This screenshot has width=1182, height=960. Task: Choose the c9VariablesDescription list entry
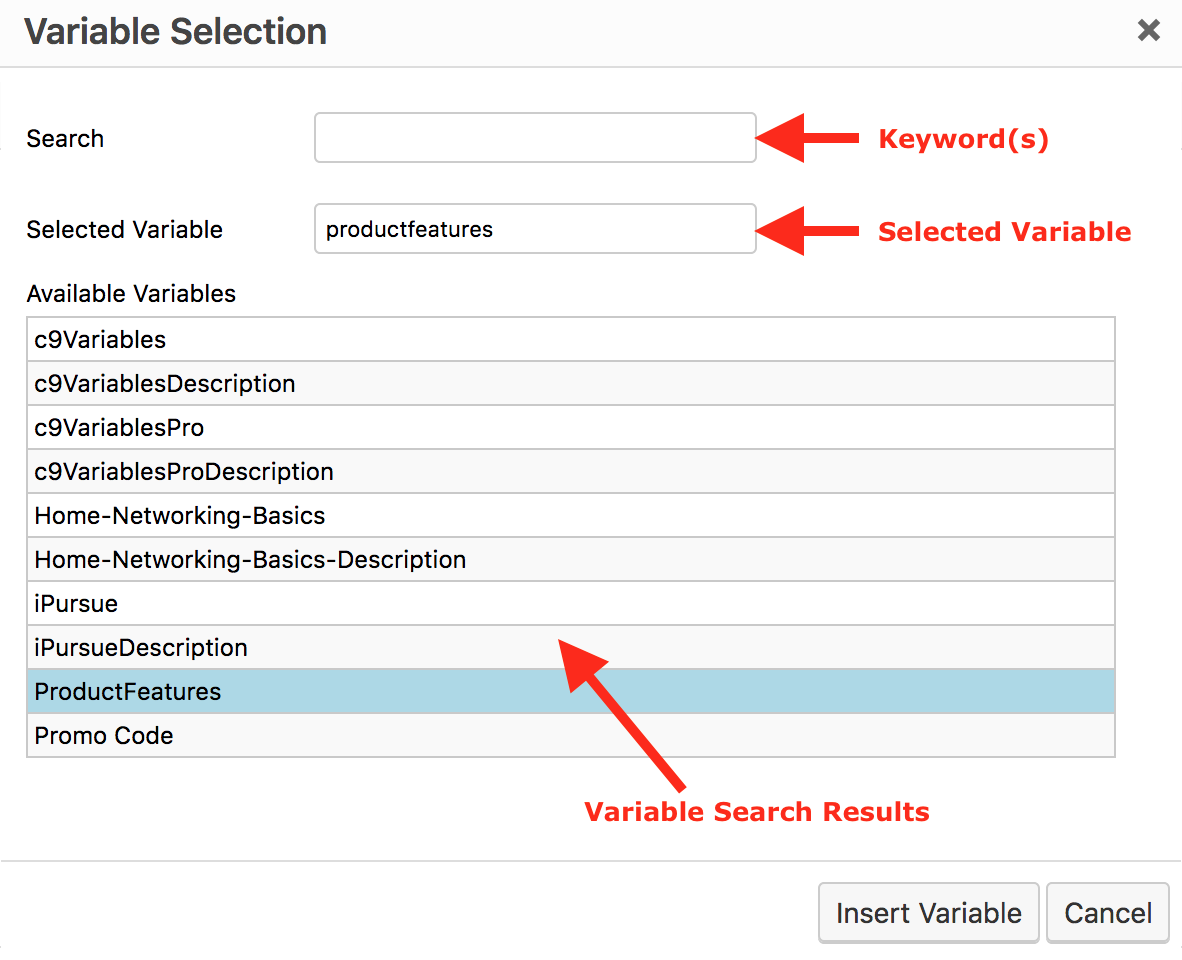pos(165,384)
